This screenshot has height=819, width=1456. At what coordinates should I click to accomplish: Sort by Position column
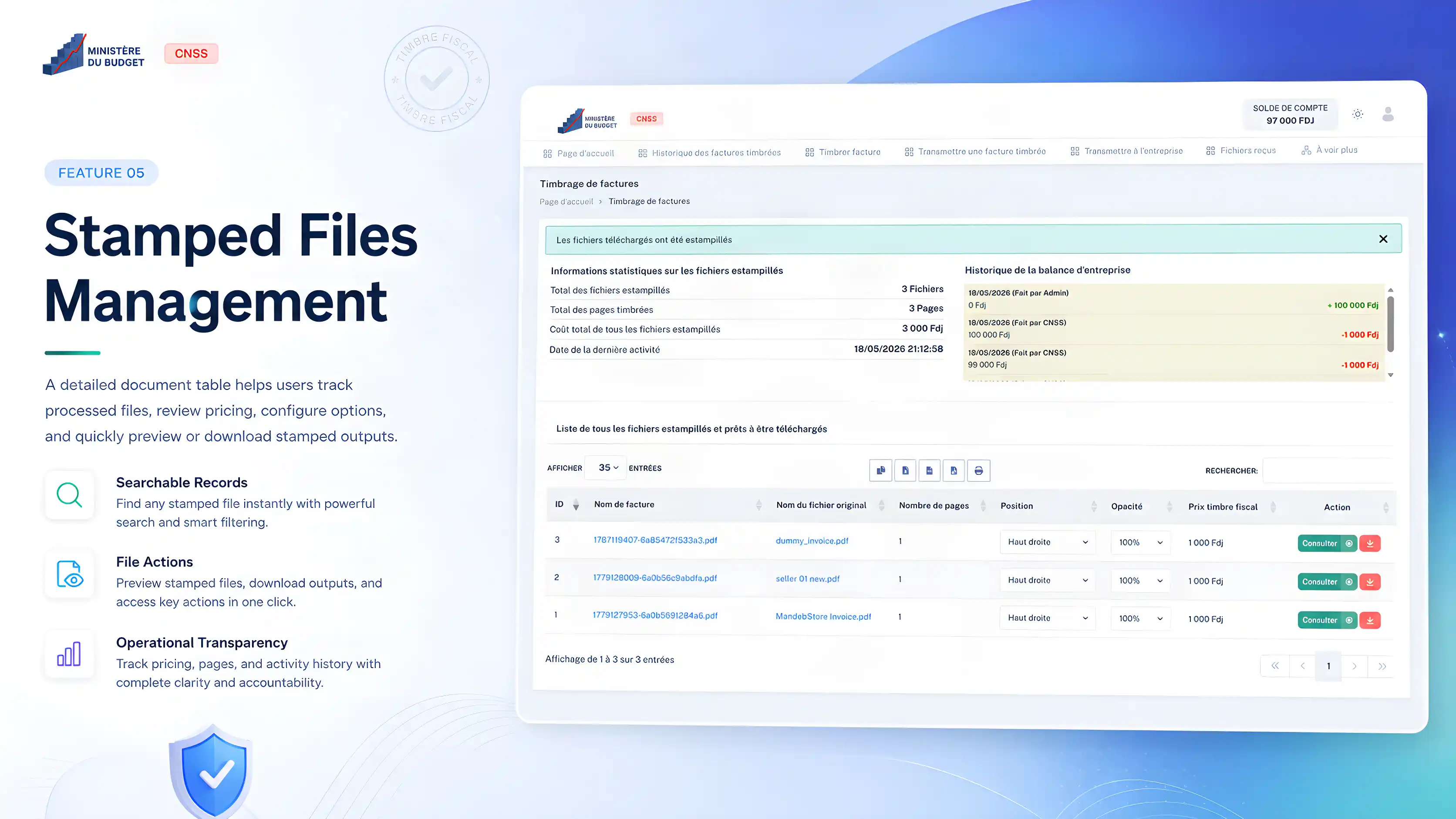tap(1094, 506)
